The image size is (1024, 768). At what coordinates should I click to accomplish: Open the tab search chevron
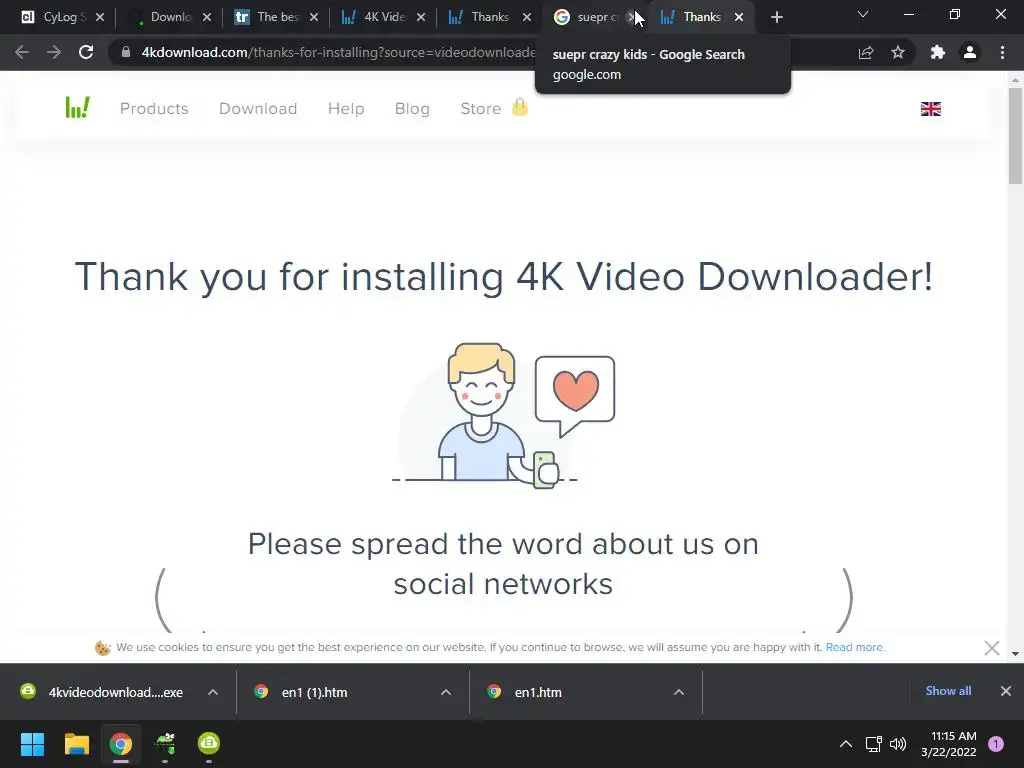pyautogui.click(x=863, y=14)
